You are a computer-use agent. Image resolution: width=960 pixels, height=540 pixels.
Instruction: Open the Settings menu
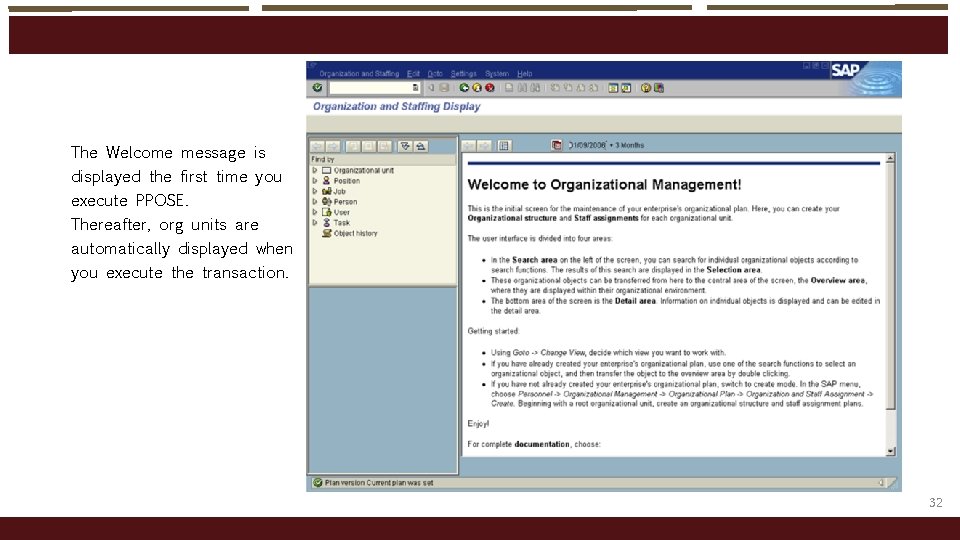point(463,73)
